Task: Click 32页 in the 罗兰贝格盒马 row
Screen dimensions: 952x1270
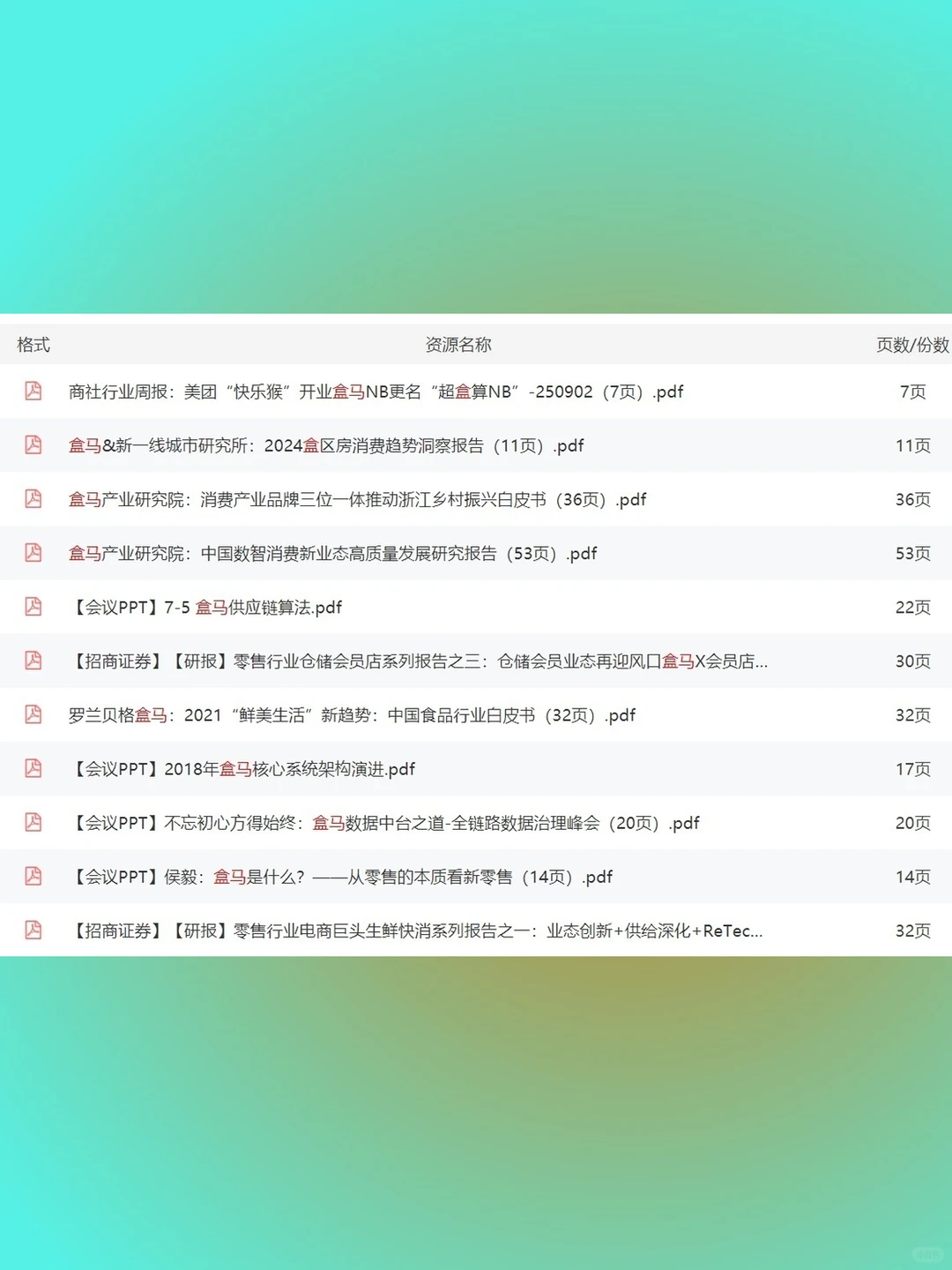Action: point(912,714)
